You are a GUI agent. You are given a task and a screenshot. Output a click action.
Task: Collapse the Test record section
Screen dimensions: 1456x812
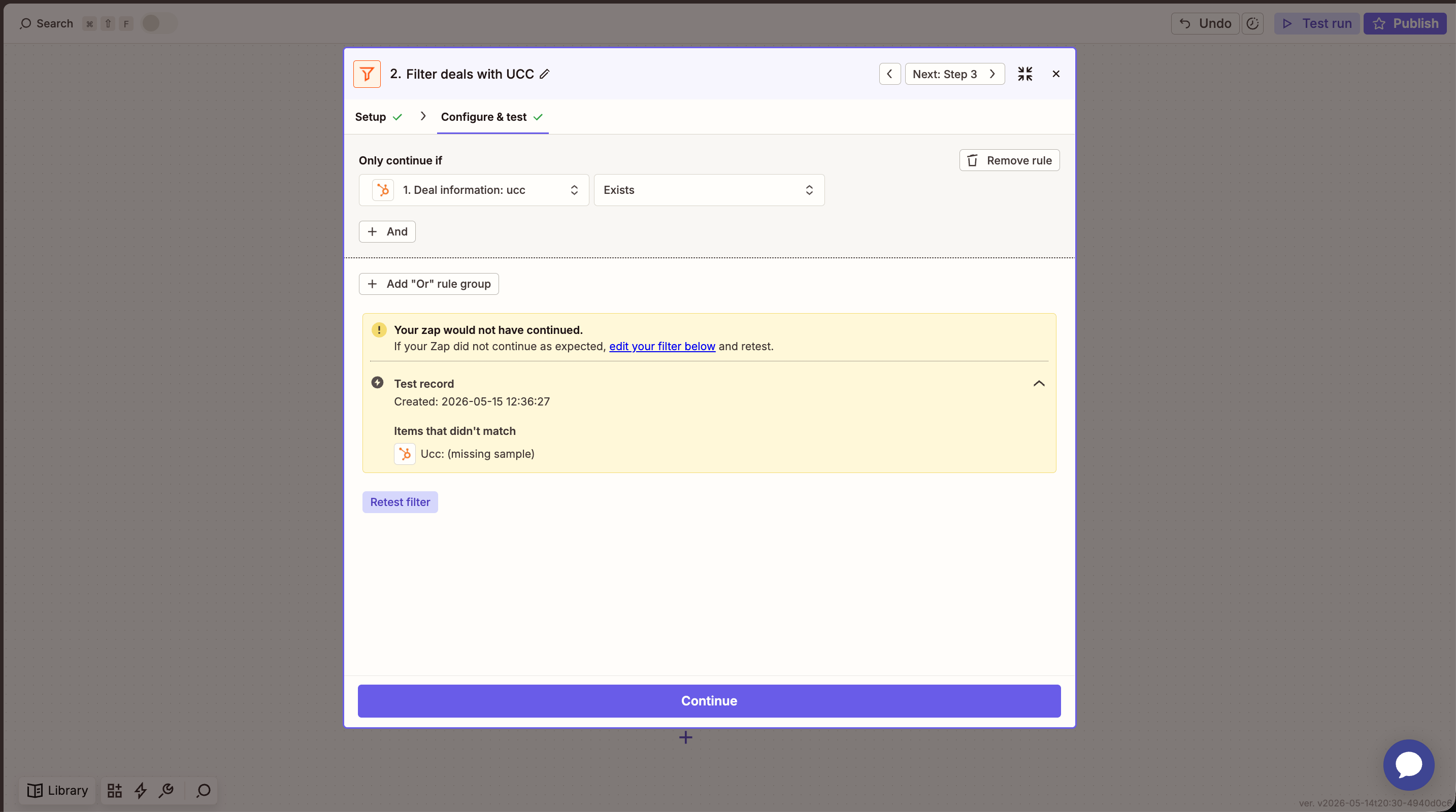click(1039, 384)
